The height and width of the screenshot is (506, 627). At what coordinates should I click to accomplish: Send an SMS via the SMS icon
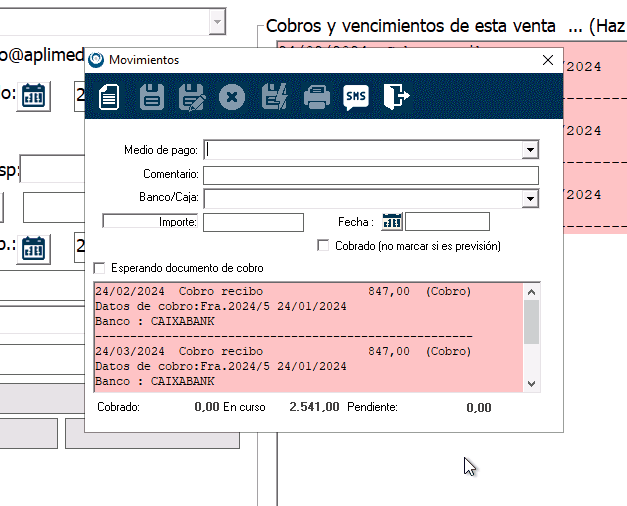coord(356,97)
